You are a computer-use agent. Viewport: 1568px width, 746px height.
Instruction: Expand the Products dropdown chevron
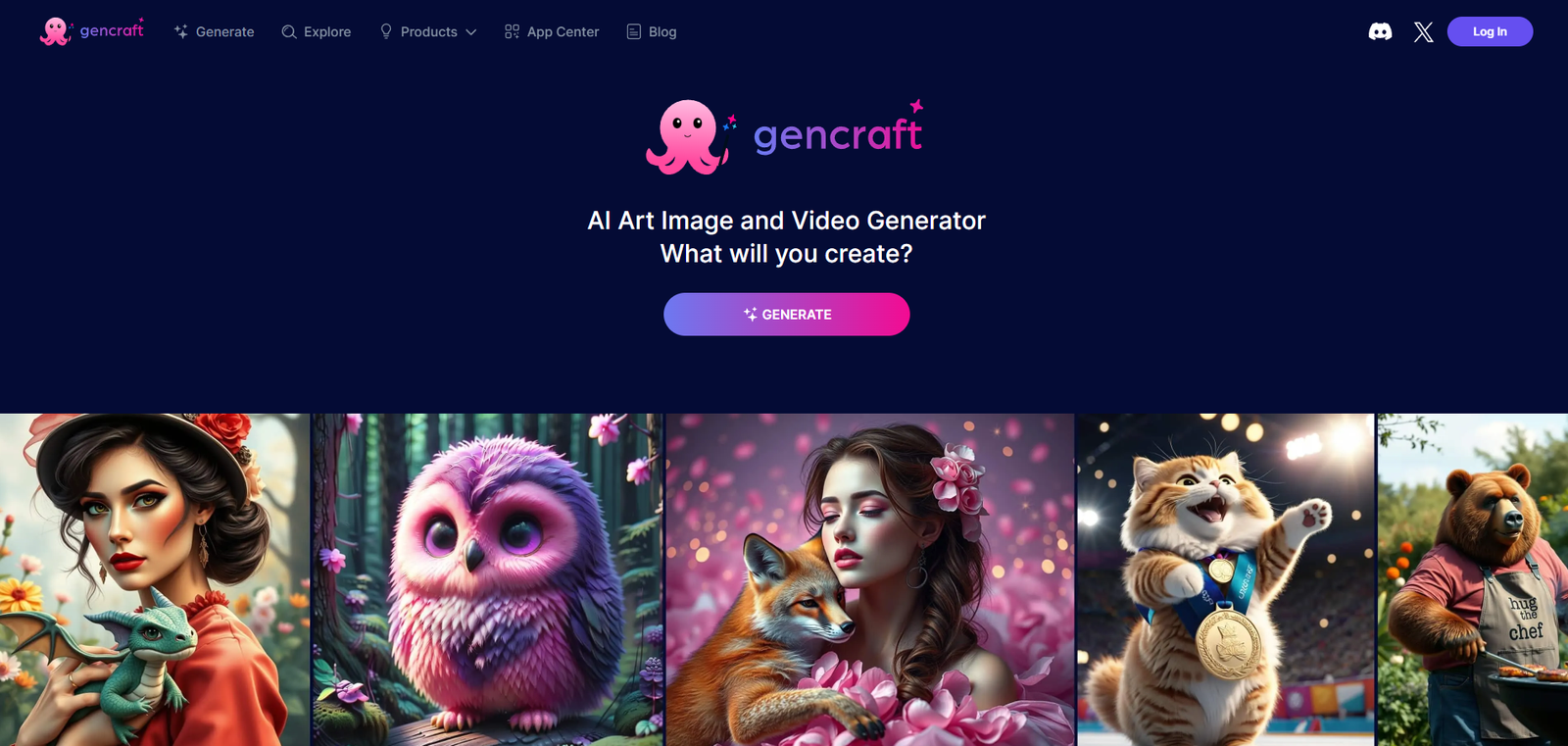(x=471, y=32)
